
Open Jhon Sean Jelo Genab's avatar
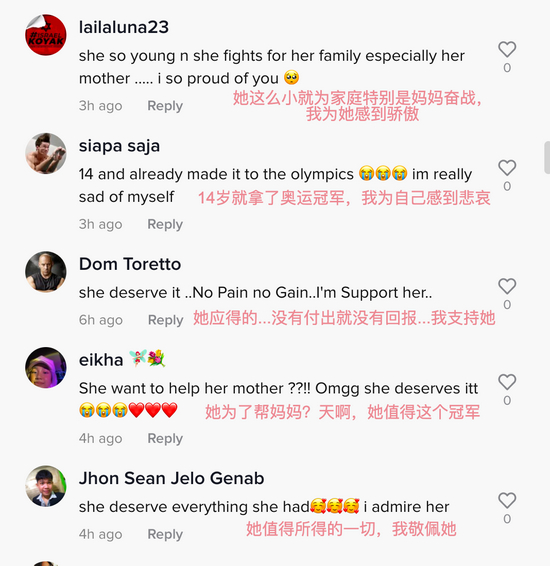(46, 486)
